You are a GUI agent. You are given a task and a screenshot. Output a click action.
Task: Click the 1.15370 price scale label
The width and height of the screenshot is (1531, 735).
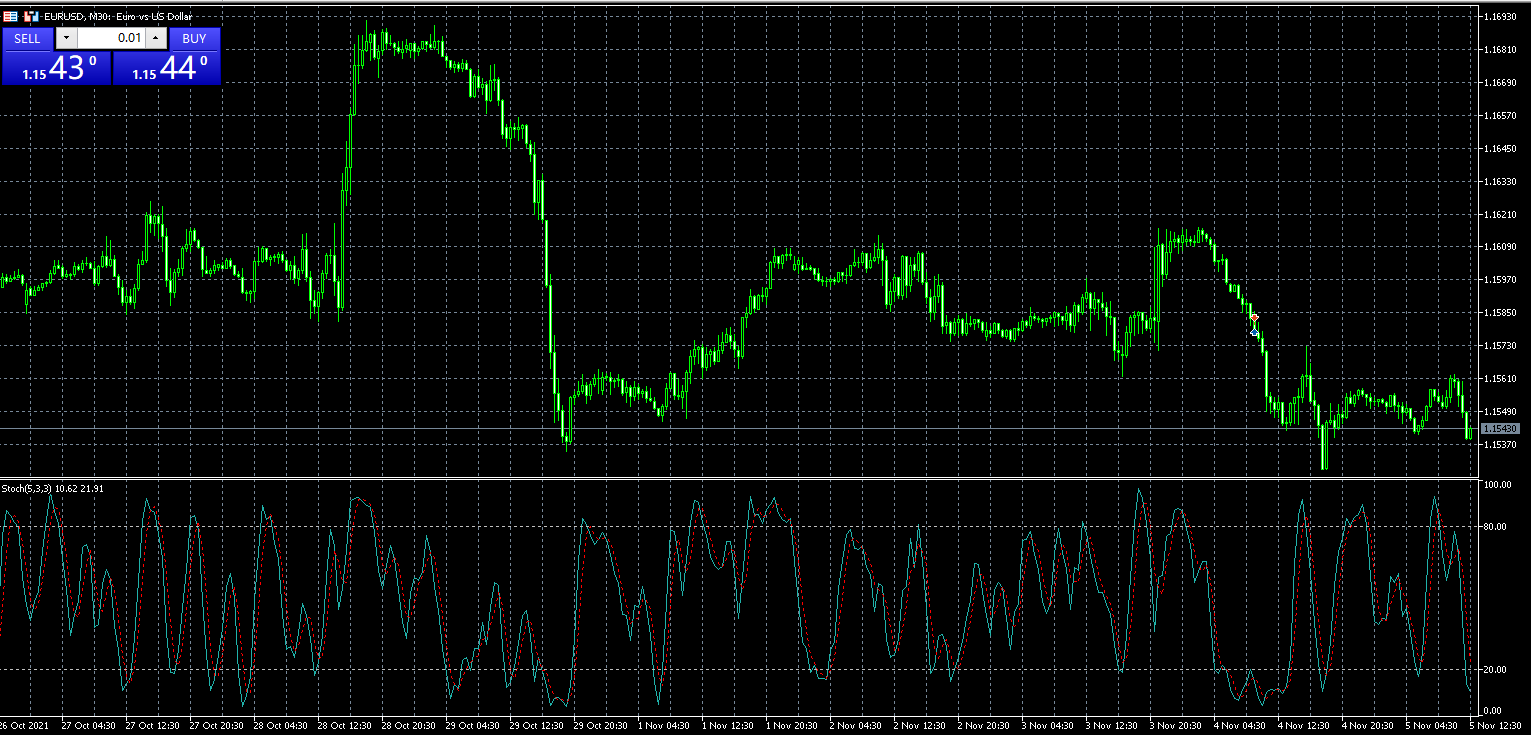pyautogui.click(x=1500, y=444)
